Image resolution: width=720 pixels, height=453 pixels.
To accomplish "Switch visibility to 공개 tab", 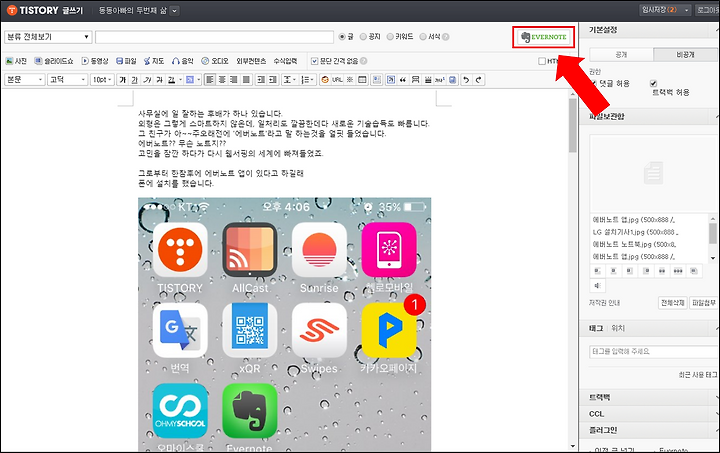I will pos(621,54).
